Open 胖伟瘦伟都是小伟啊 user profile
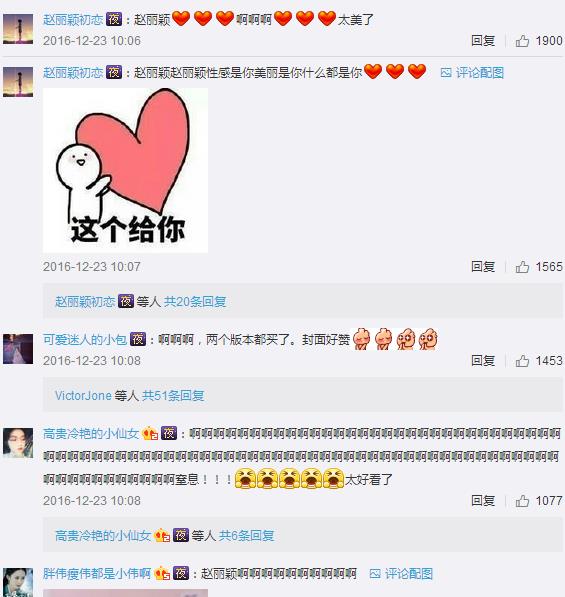The image size is (565, 597). point(97,573)
